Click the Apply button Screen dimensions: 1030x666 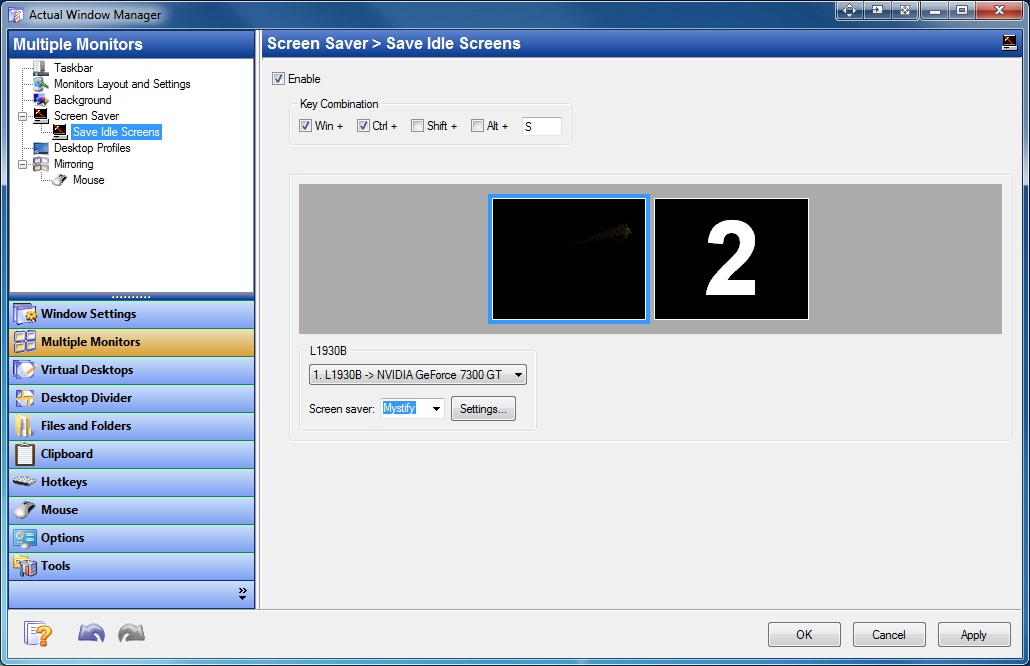coord(974,634)
